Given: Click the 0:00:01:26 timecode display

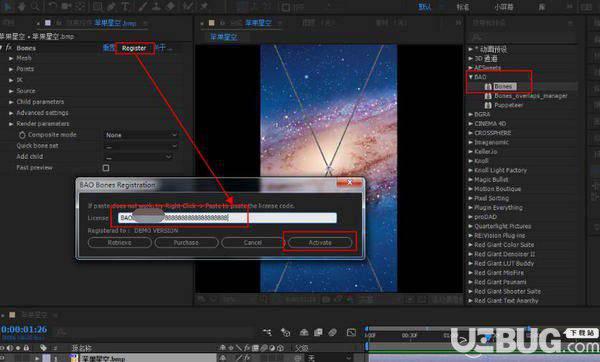Looking at the screenshot, I should [24, 329].
